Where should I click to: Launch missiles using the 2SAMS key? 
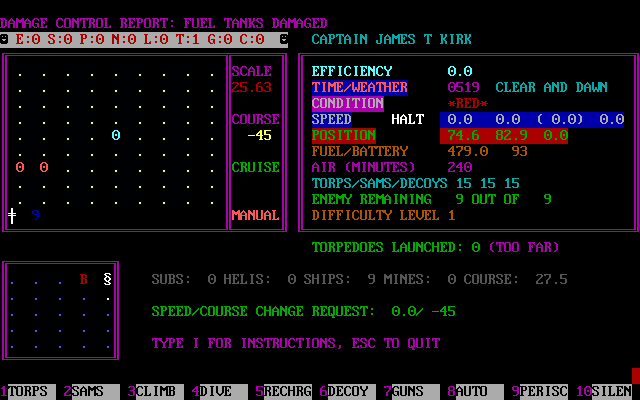88,391
